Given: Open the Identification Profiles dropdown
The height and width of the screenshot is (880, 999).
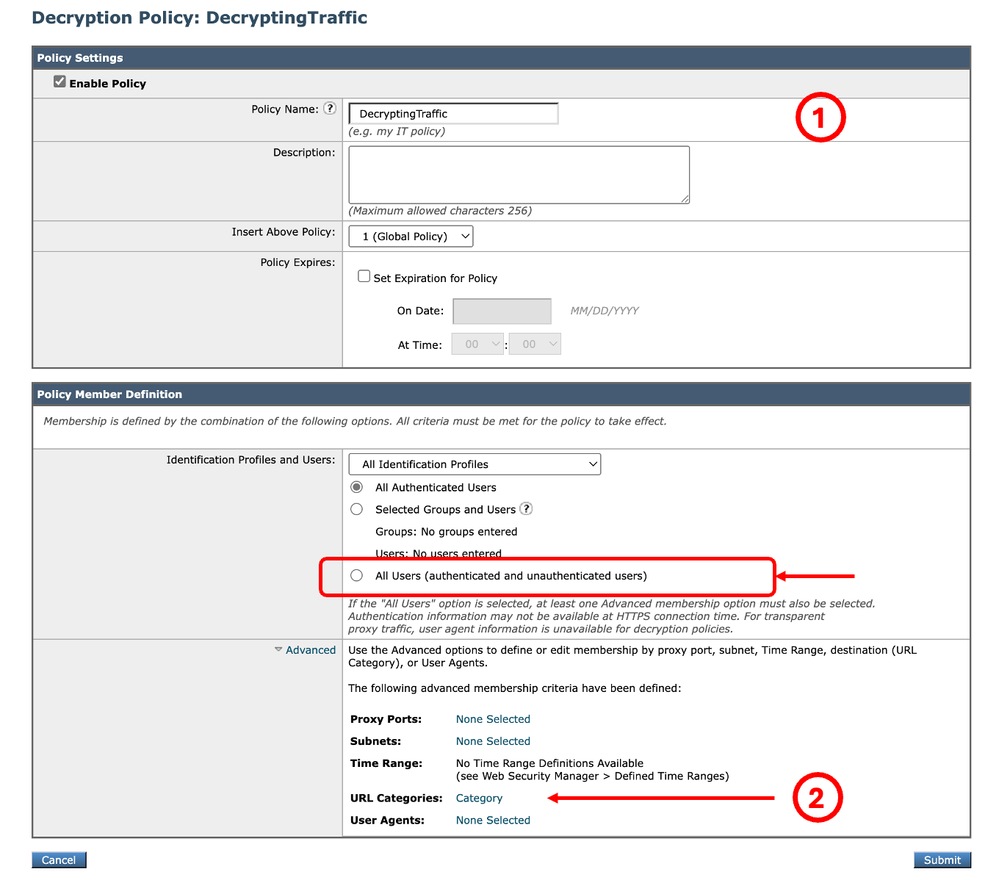Looking at the screenshot, I should (x=474, y=464).
